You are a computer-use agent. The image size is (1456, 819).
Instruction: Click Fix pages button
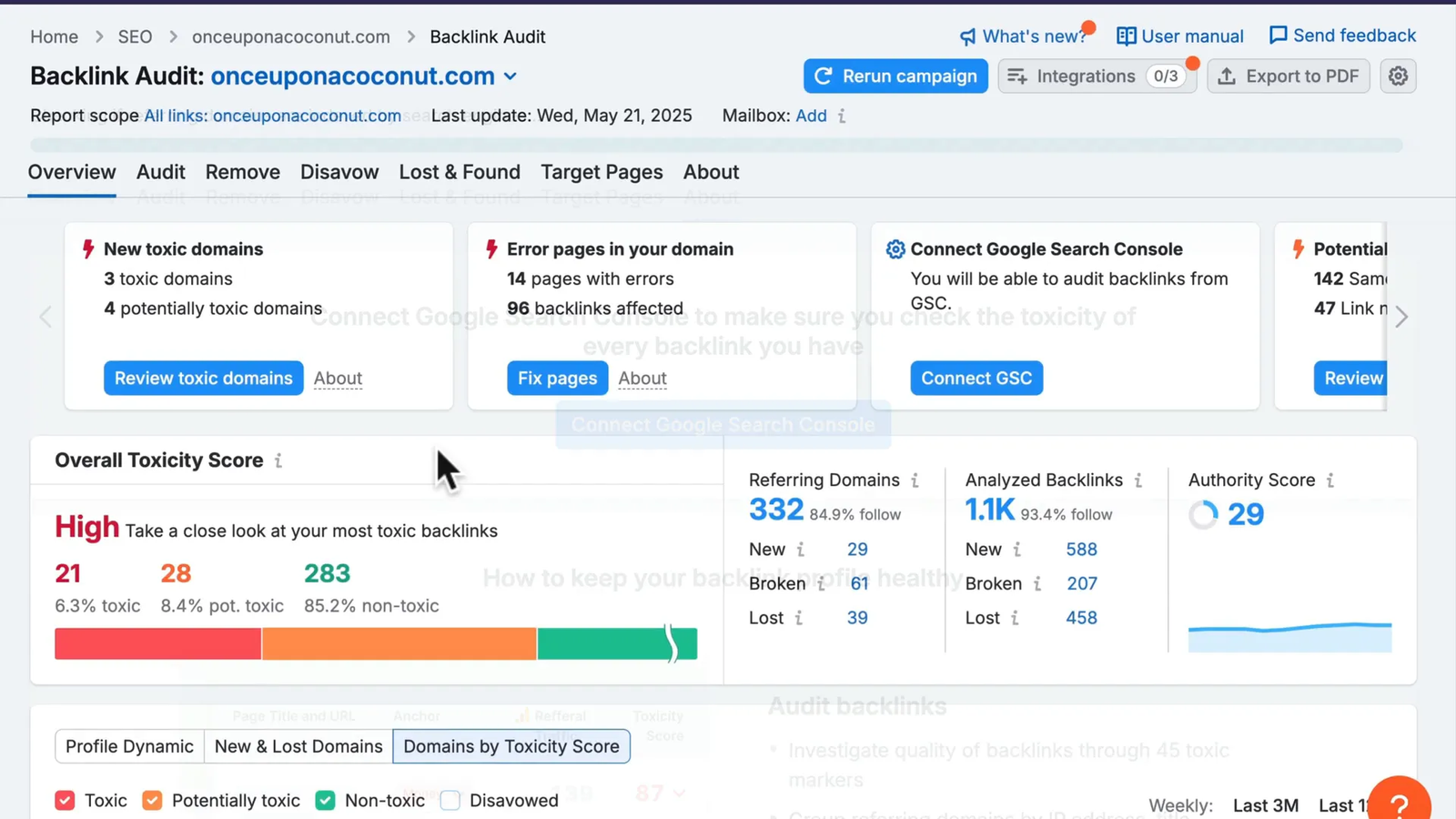558,379
